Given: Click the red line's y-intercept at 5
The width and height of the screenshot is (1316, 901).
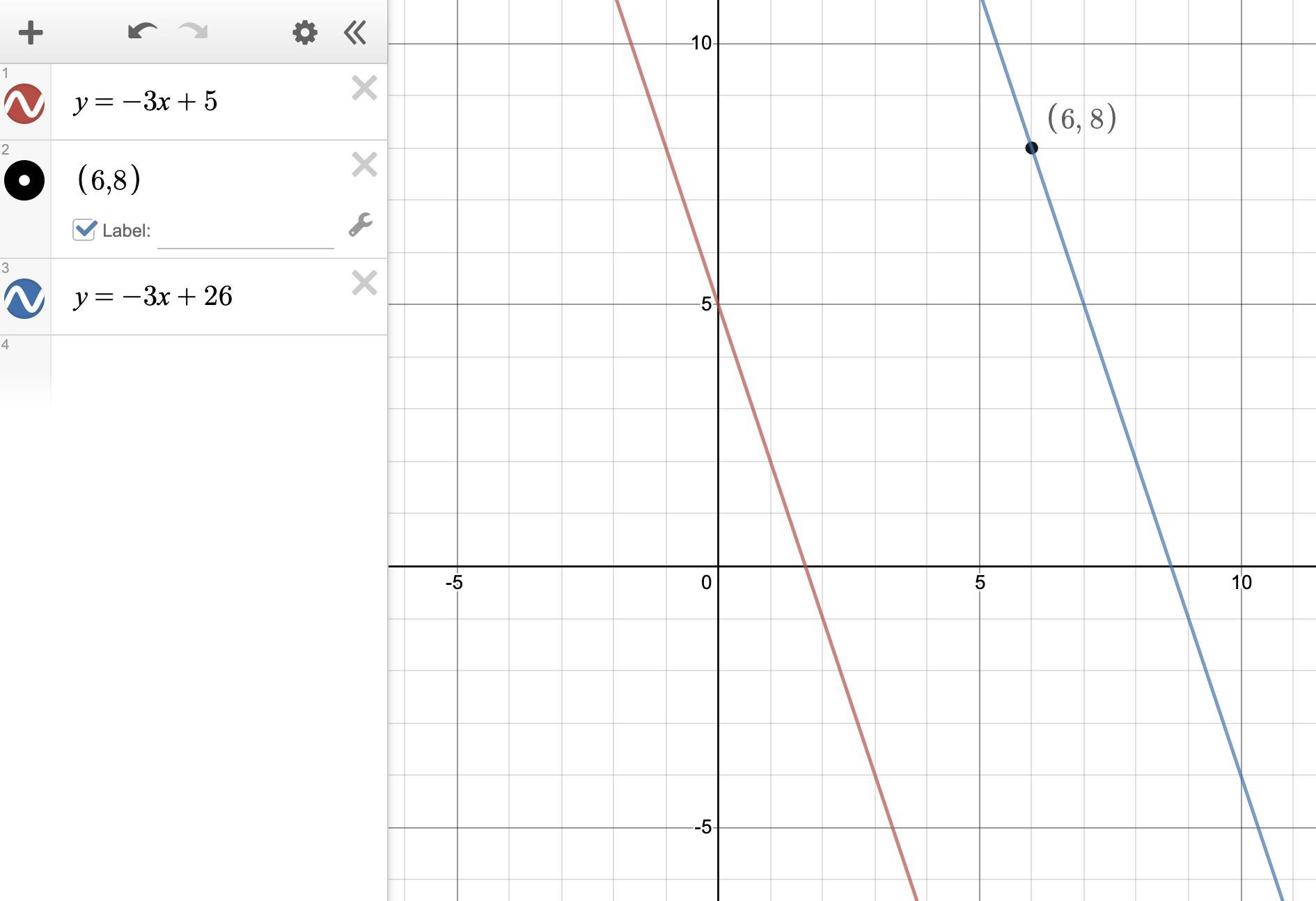Looking at the screenshot, I should (x=719, y=304).
